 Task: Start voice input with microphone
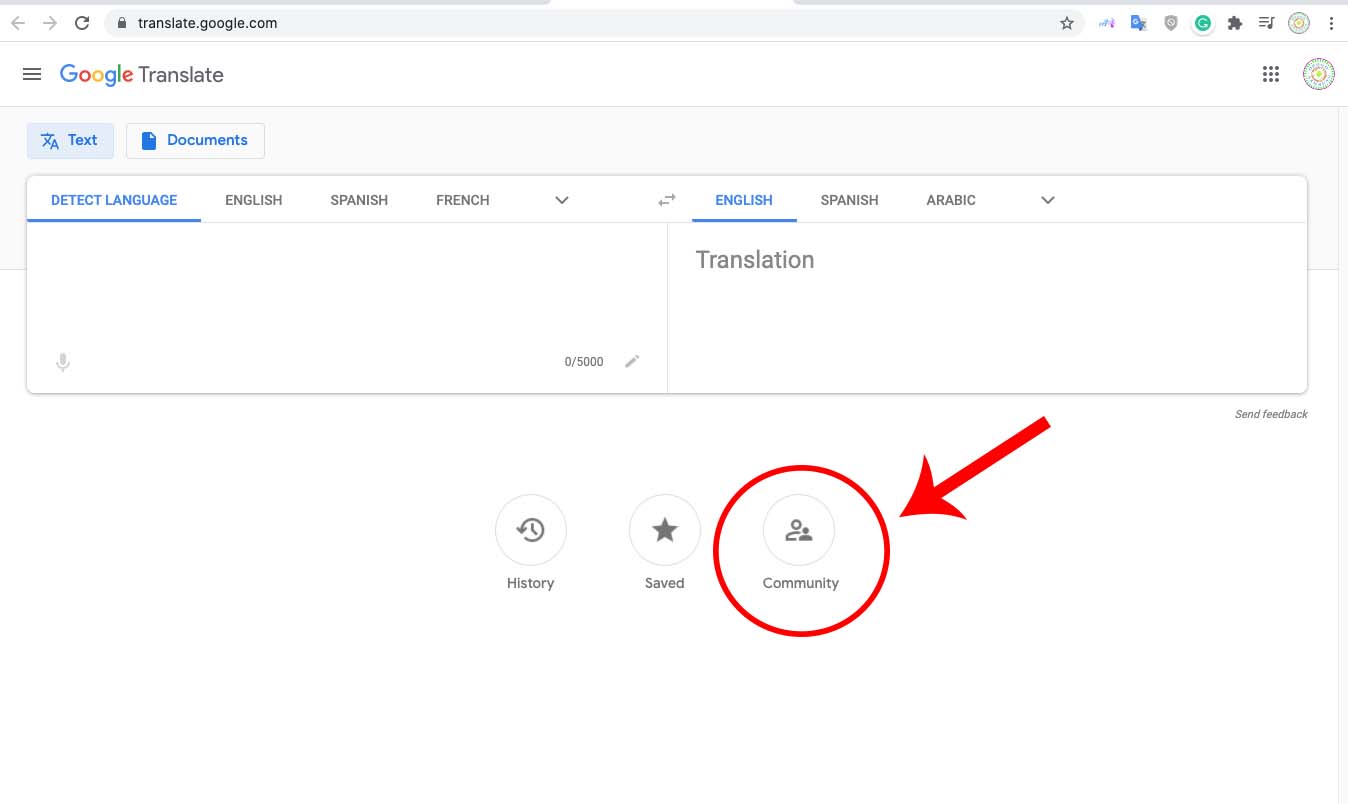(63, 362)
